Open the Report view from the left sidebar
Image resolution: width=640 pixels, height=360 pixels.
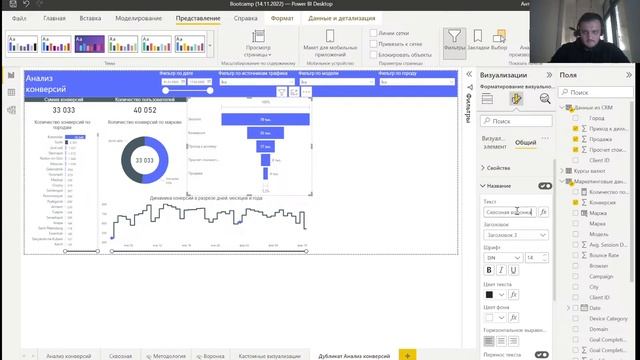point(11,75)
